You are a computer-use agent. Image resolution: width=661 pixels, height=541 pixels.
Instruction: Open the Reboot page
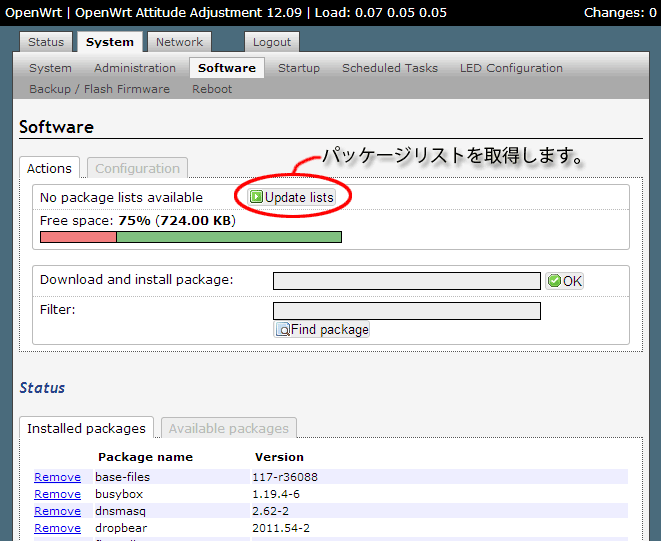212,89
